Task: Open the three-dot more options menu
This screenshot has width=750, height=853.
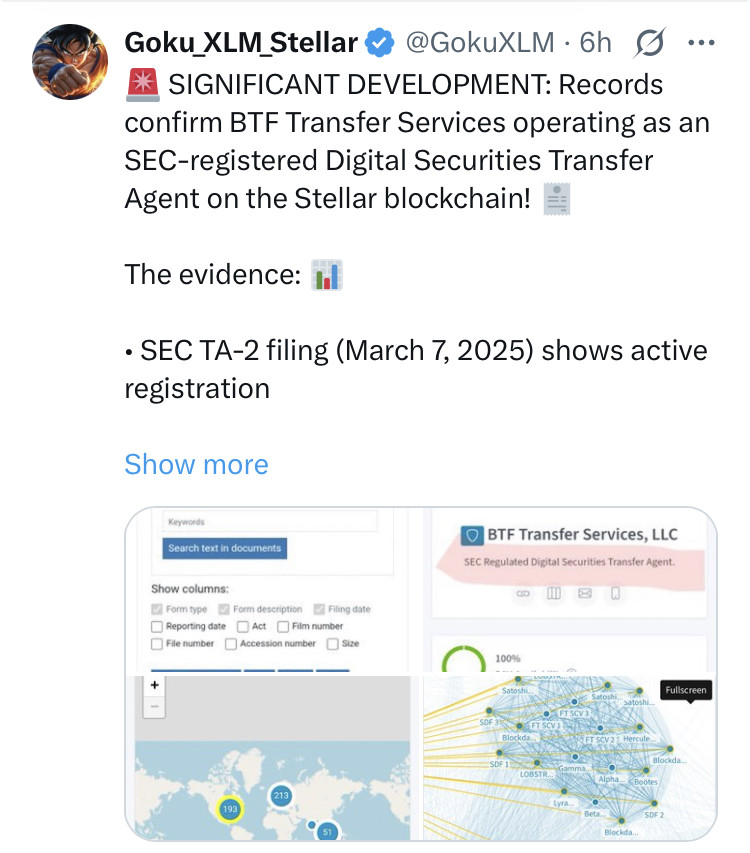Action: click(703, 42)
